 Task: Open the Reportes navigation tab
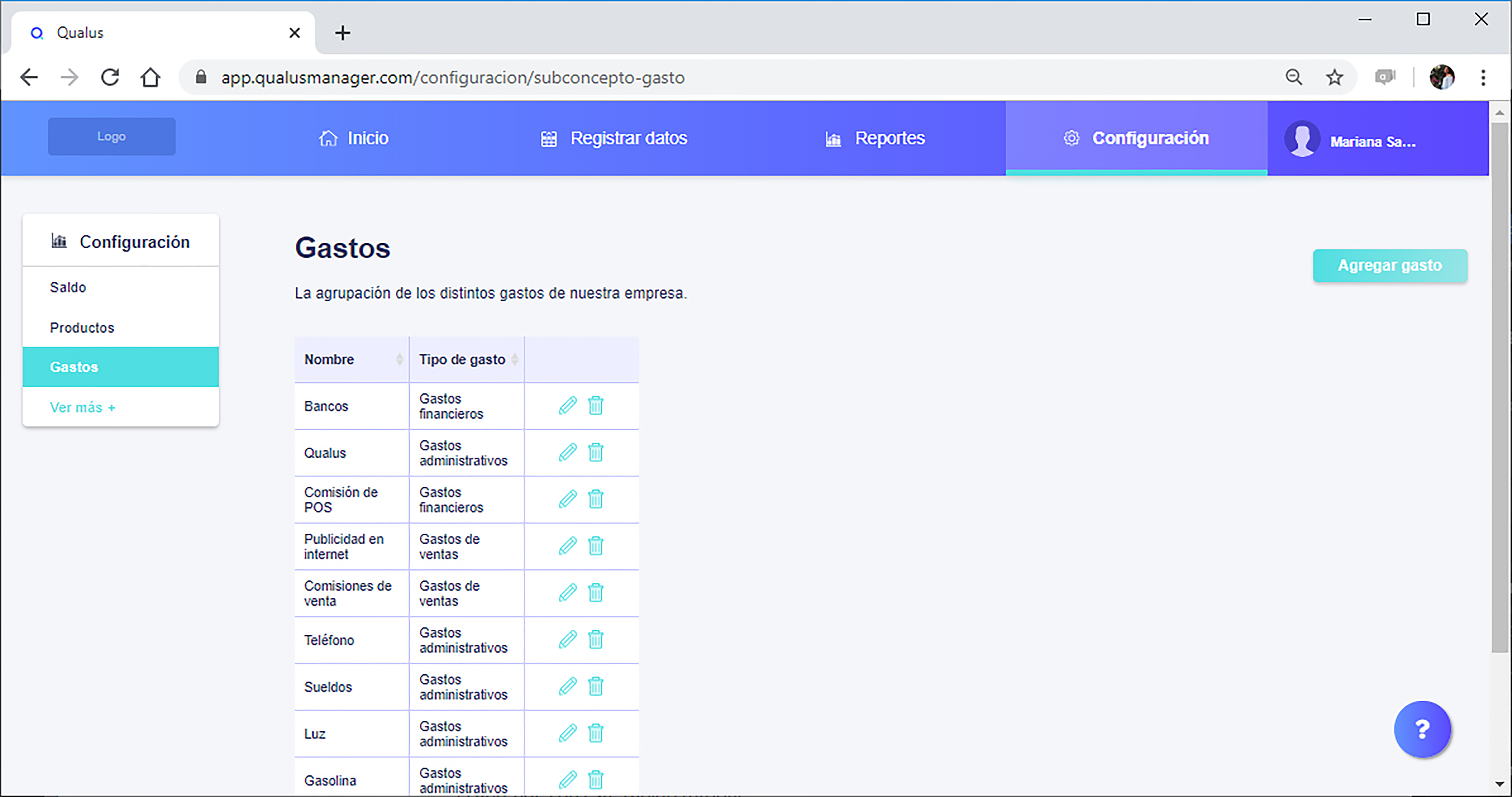coord(875,138)
